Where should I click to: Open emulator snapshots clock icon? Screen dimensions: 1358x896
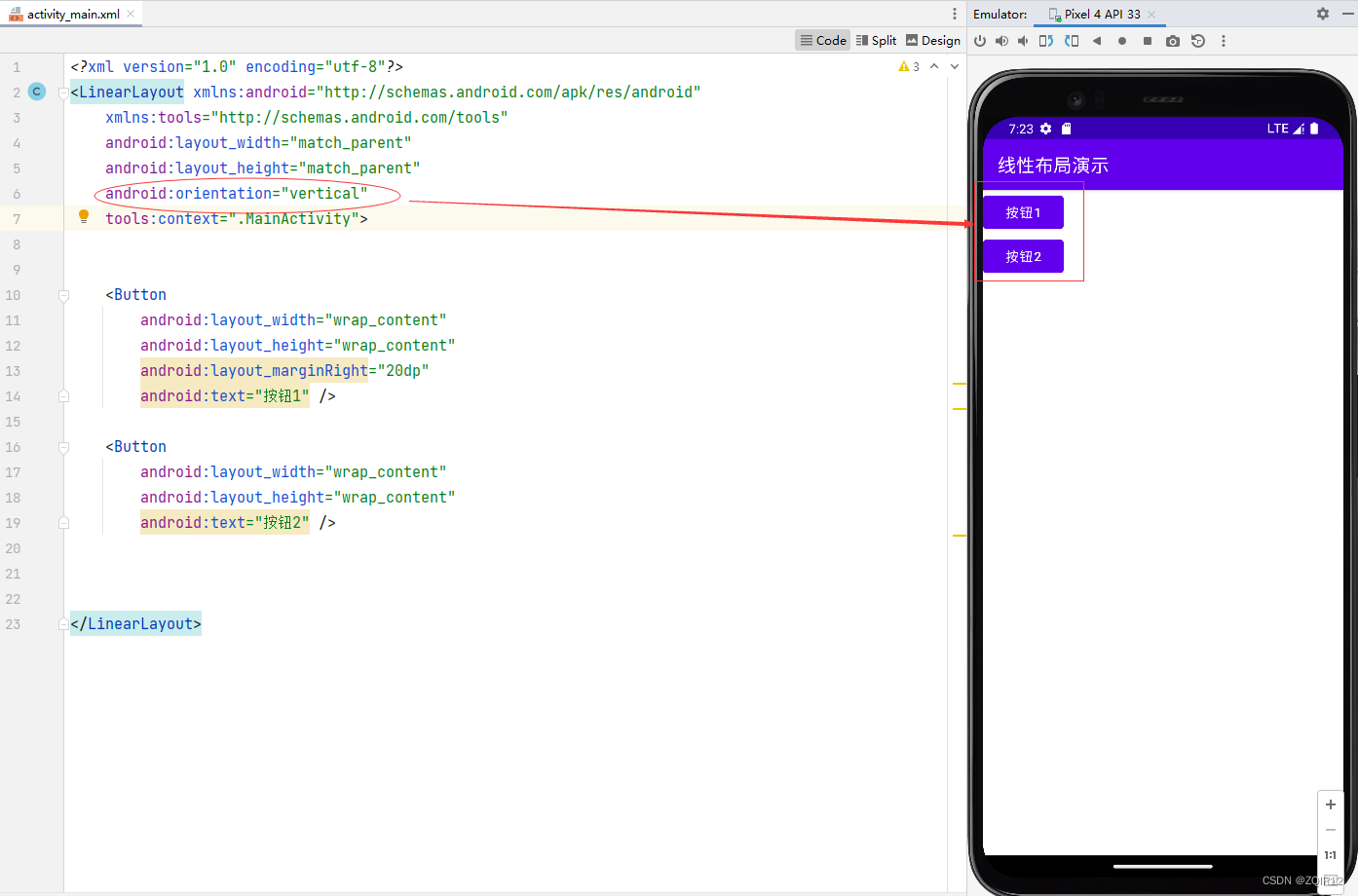1198,41
